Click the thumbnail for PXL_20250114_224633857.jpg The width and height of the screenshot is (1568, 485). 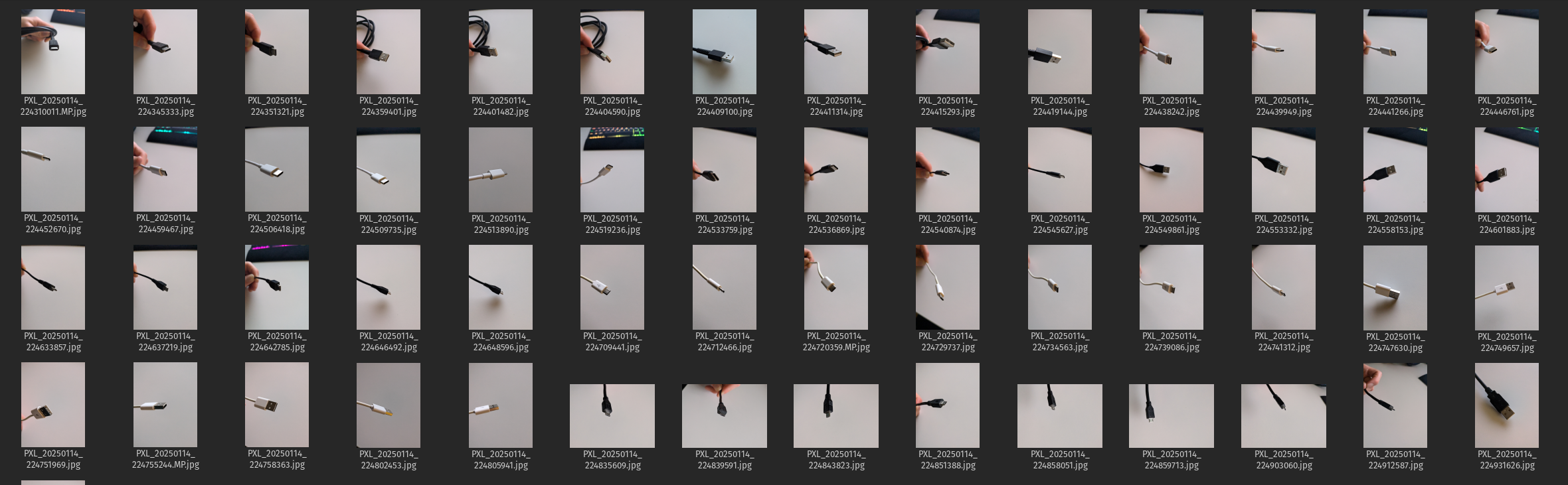click(53, 287)
